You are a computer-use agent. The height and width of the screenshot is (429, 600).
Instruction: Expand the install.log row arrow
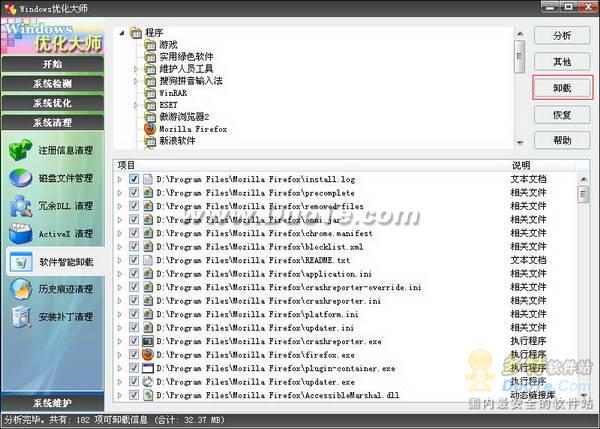[120, 179]
